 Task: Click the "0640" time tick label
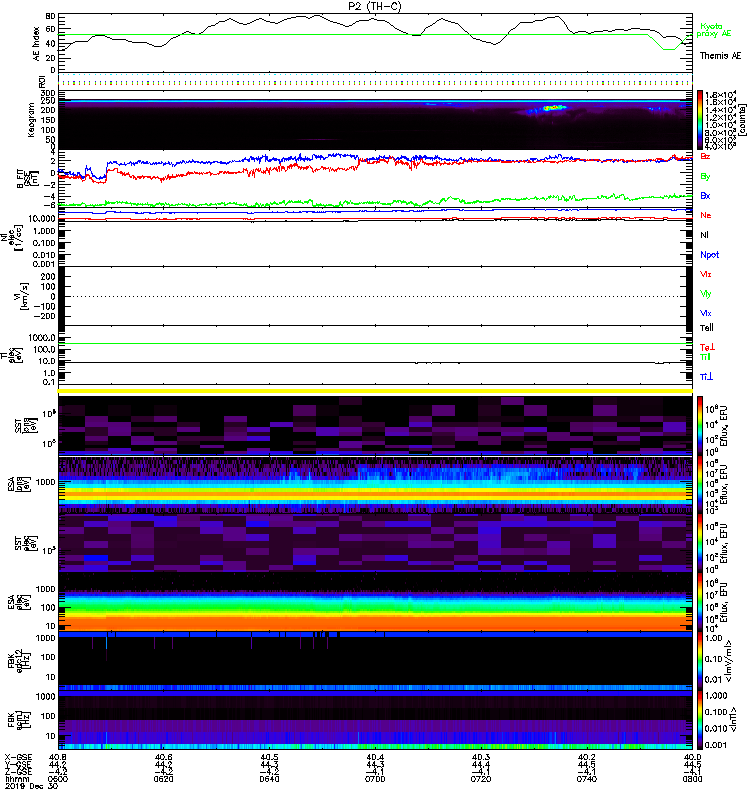269,779
